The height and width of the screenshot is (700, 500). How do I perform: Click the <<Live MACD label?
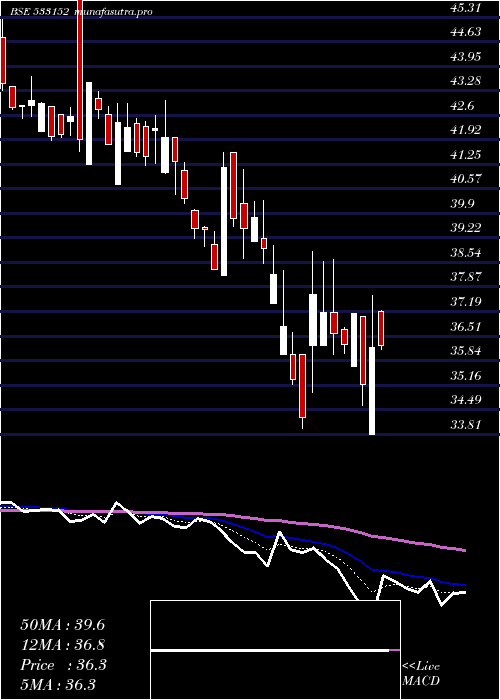[421, 674]
